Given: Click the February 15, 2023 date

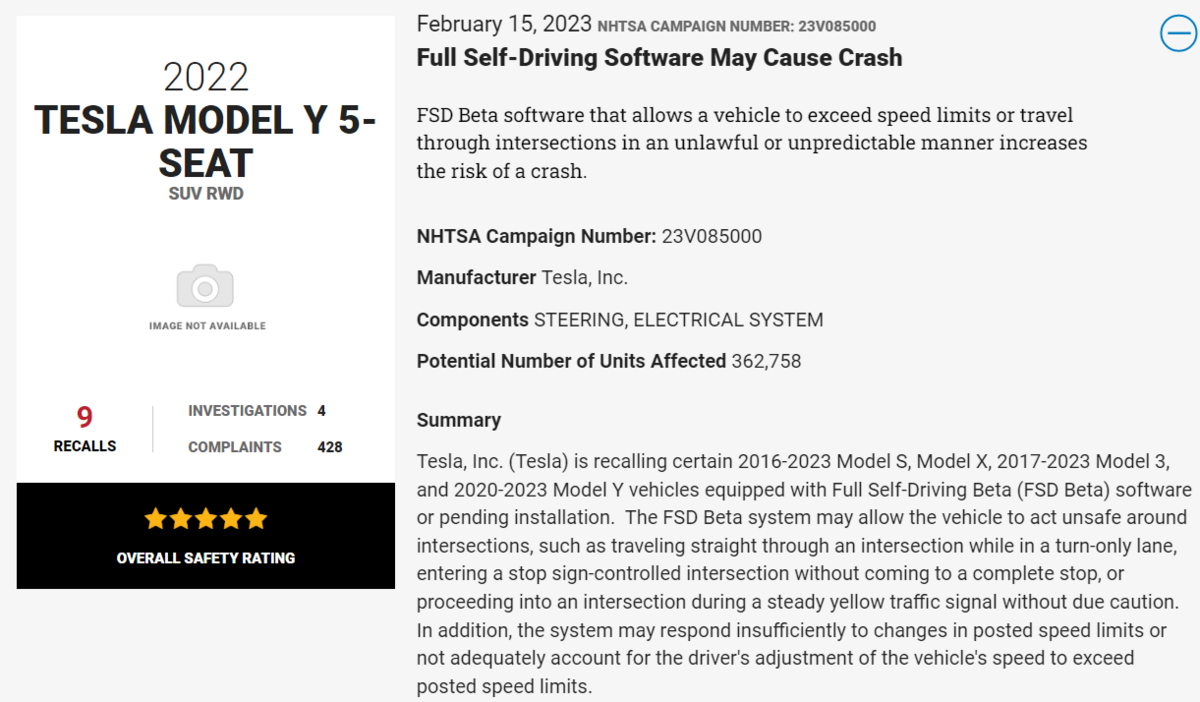Looking at the screenshot, I should tap(504, 24).
